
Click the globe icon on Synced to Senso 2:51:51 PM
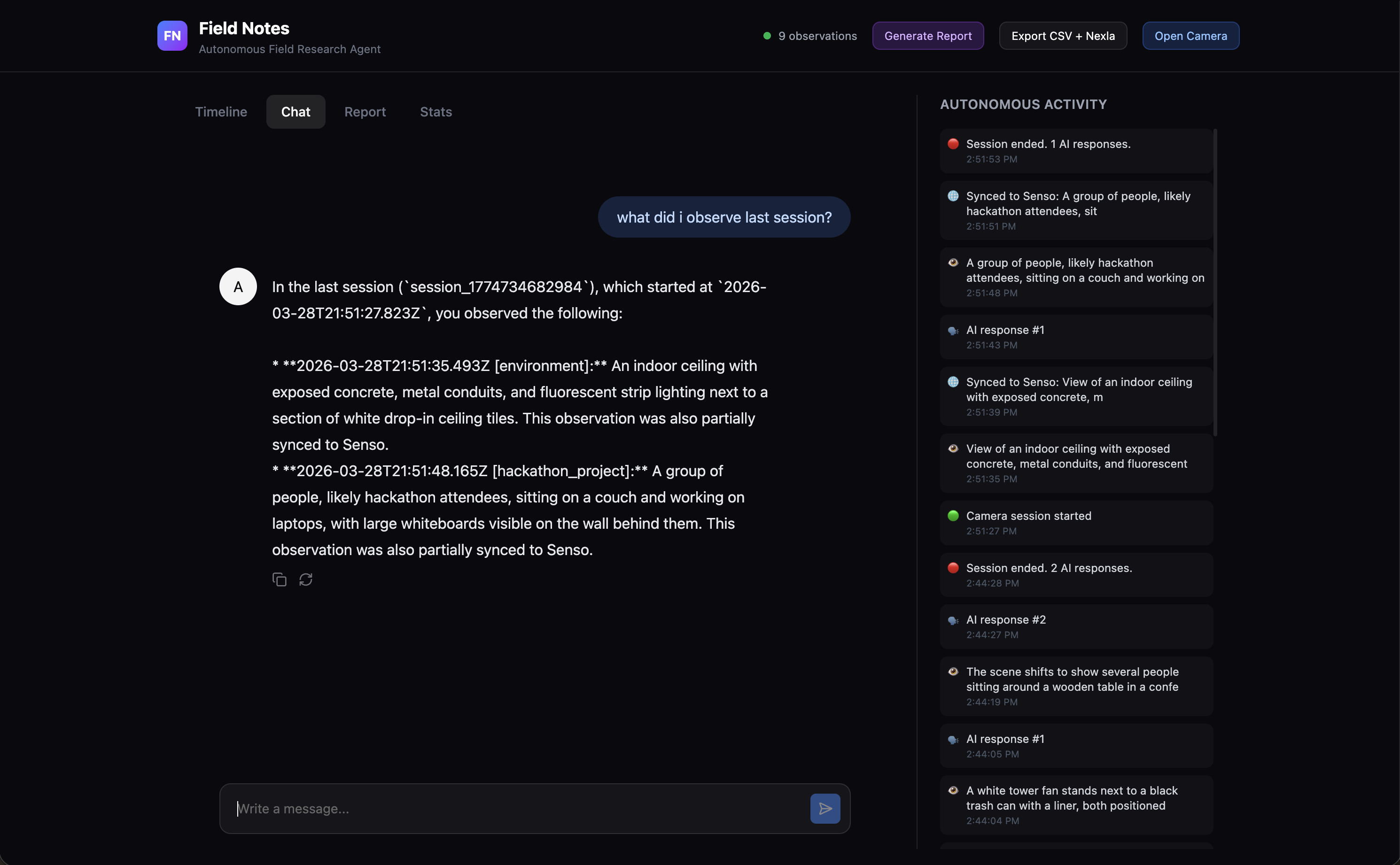pos(953,196)
